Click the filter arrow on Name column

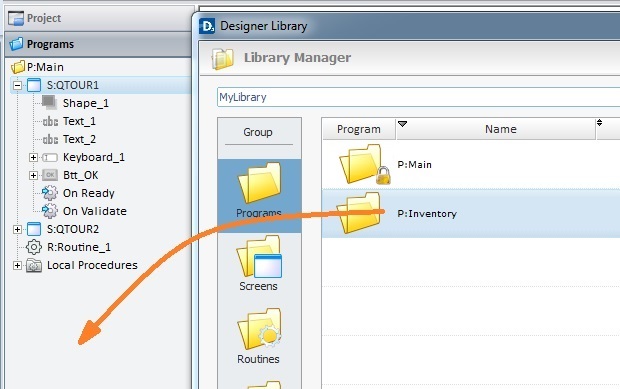[x=403, y=124]
